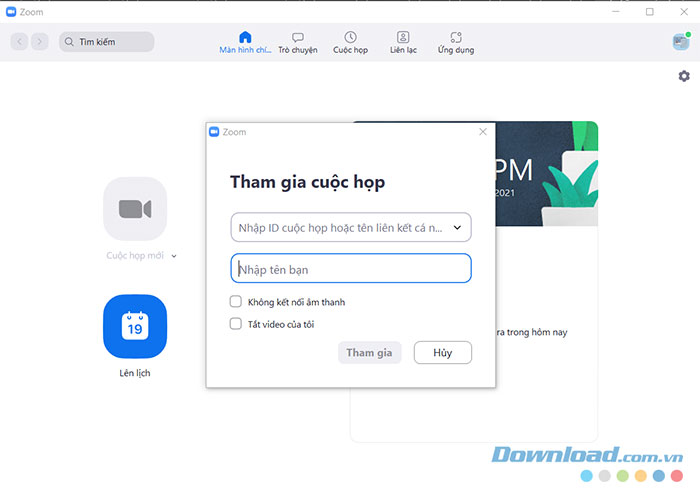Open the settings gear icon
The height and width of the screenshot is (502, 700).
[x=684, y=76]
